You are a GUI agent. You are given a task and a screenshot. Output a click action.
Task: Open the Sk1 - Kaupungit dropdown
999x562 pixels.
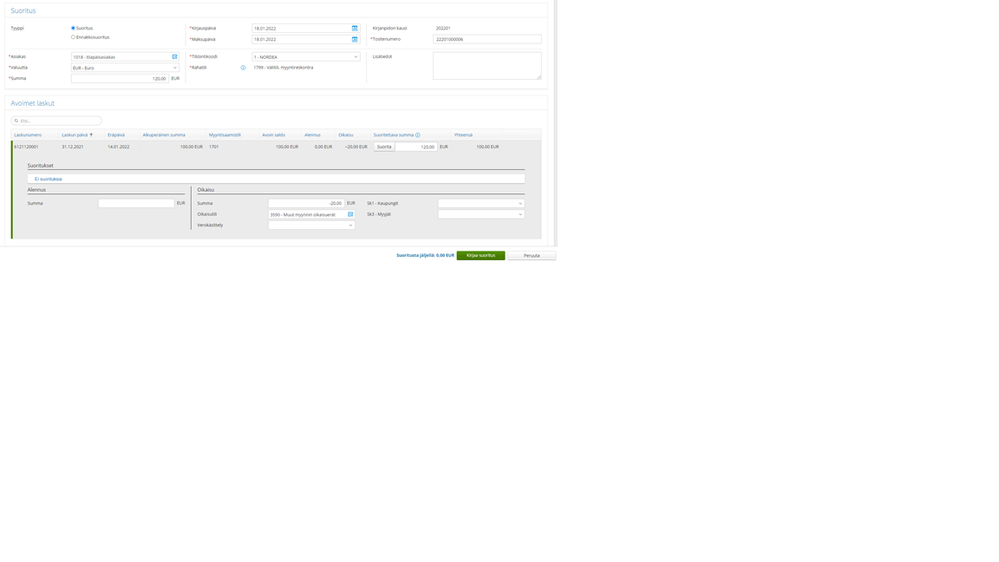click(x=481, y=203)
